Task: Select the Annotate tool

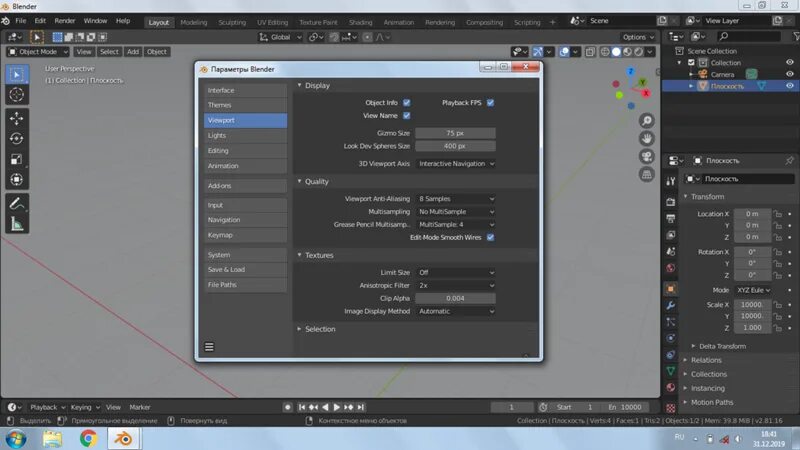Action: pyautogui.click(x=16, y=203)
